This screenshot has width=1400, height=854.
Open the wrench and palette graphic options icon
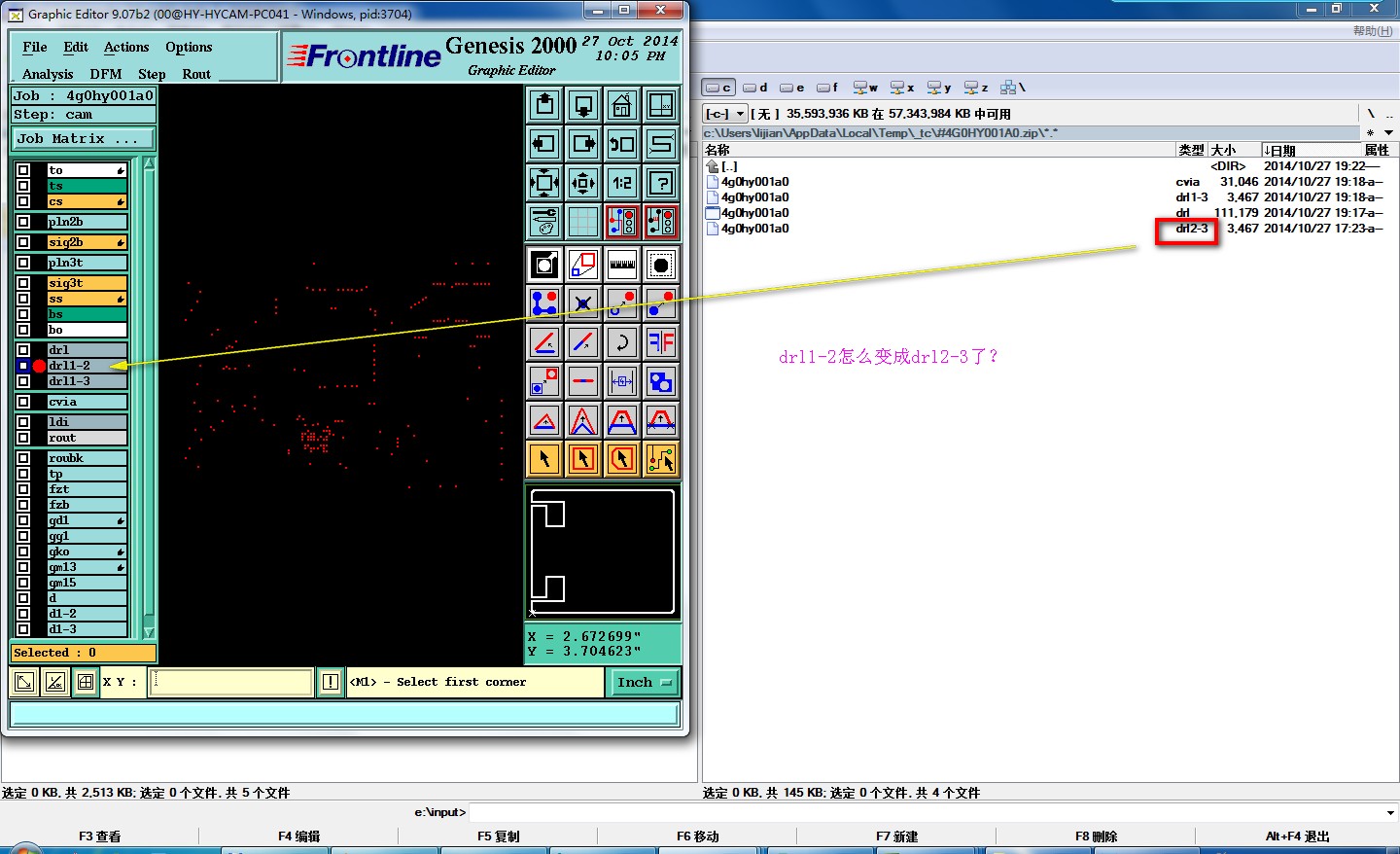[x=544, y=221]
